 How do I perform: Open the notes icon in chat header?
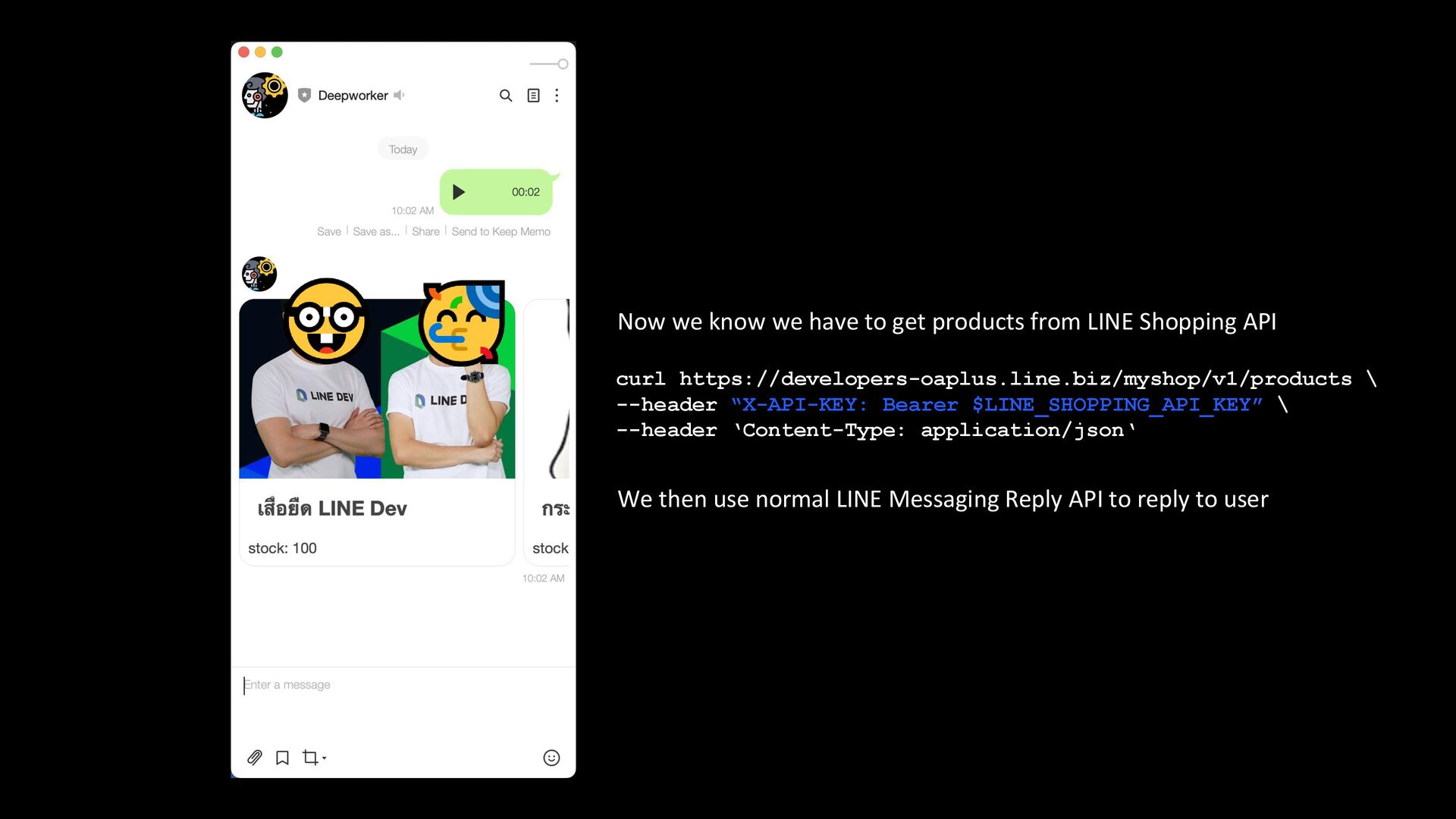tap(534, 96)
